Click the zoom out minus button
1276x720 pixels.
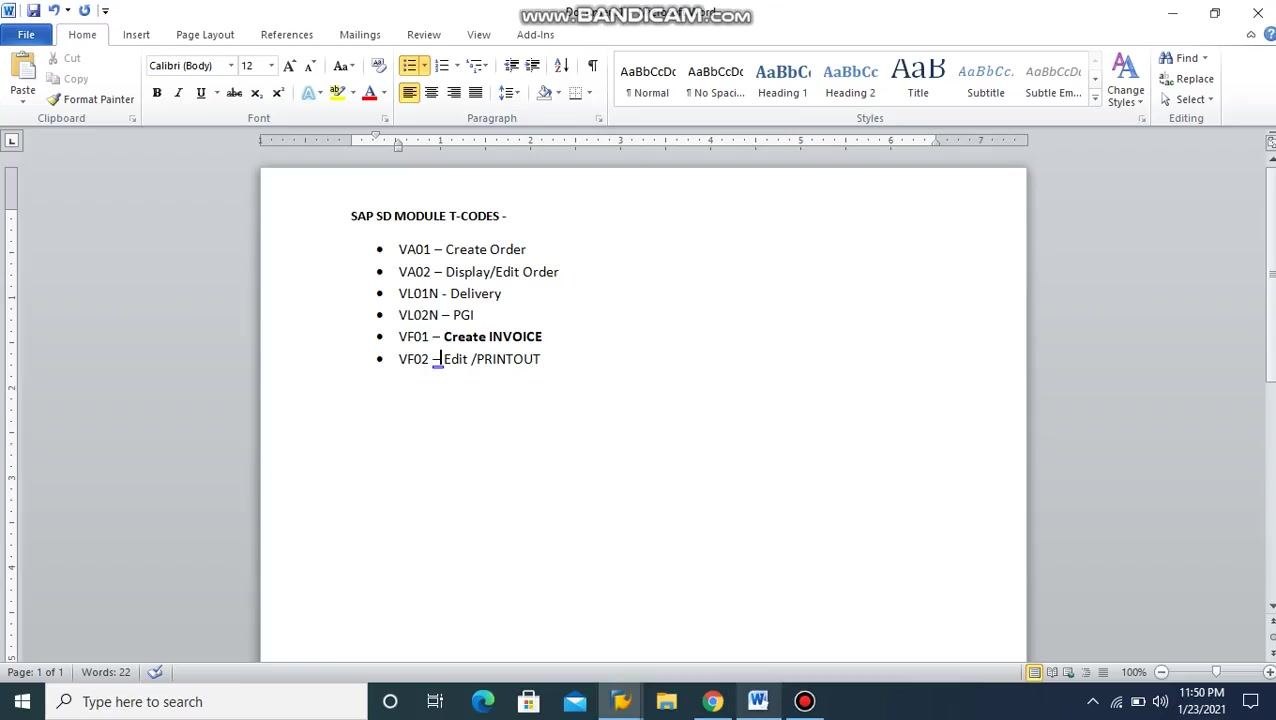click(1161, 672)
